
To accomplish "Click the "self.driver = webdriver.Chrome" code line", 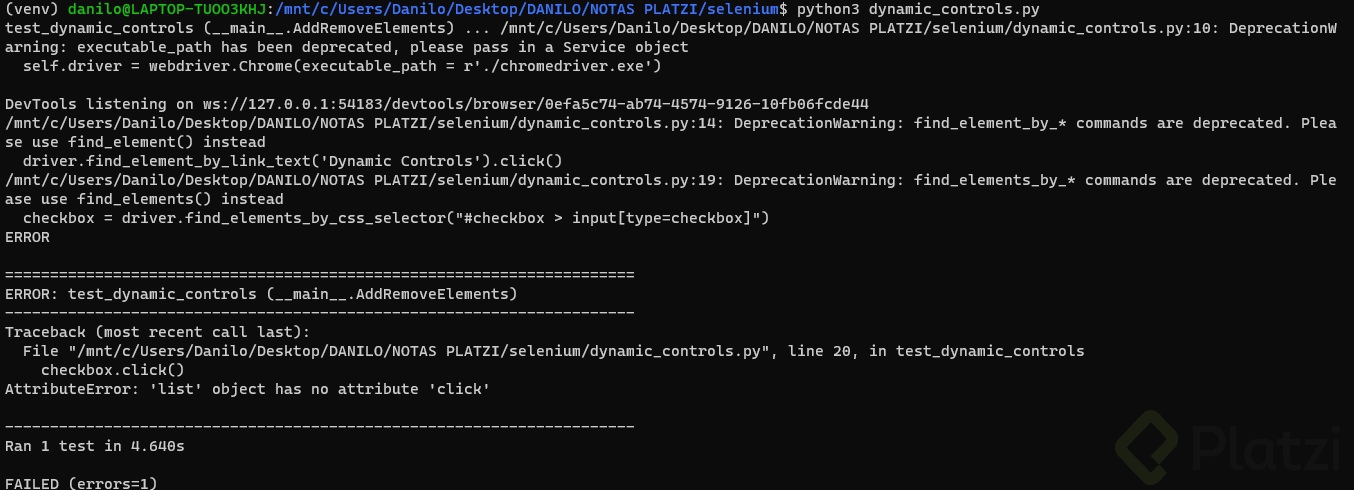I will [342, 66].
